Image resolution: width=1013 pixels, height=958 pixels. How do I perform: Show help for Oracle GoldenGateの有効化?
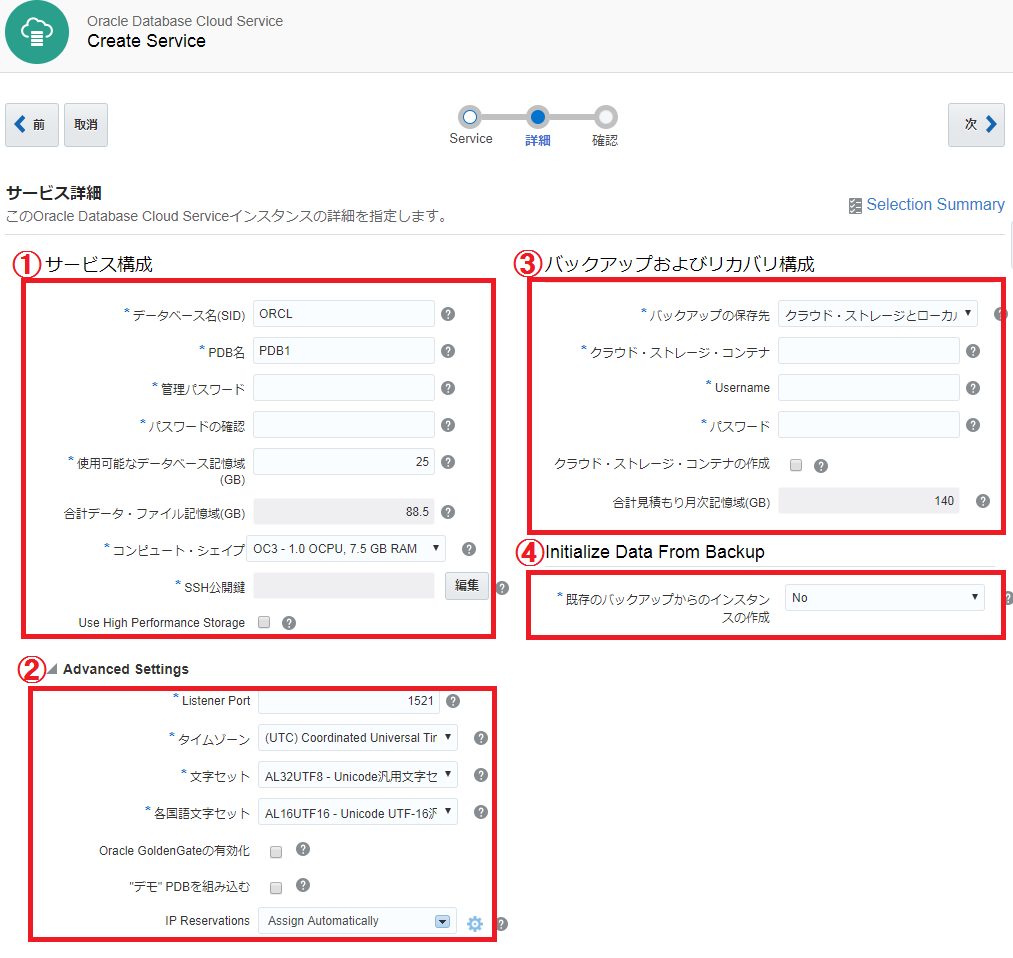[x=303, y=849]
